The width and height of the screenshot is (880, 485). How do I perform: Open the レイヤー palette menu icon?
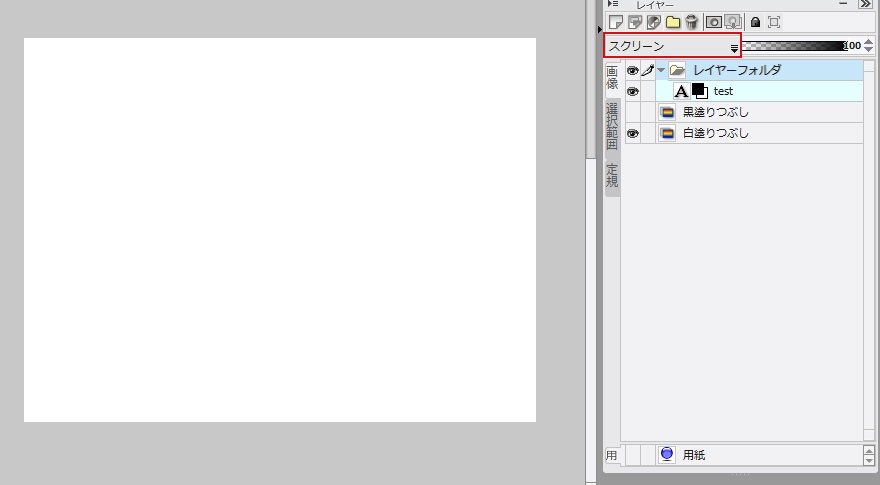click(613, 4)
